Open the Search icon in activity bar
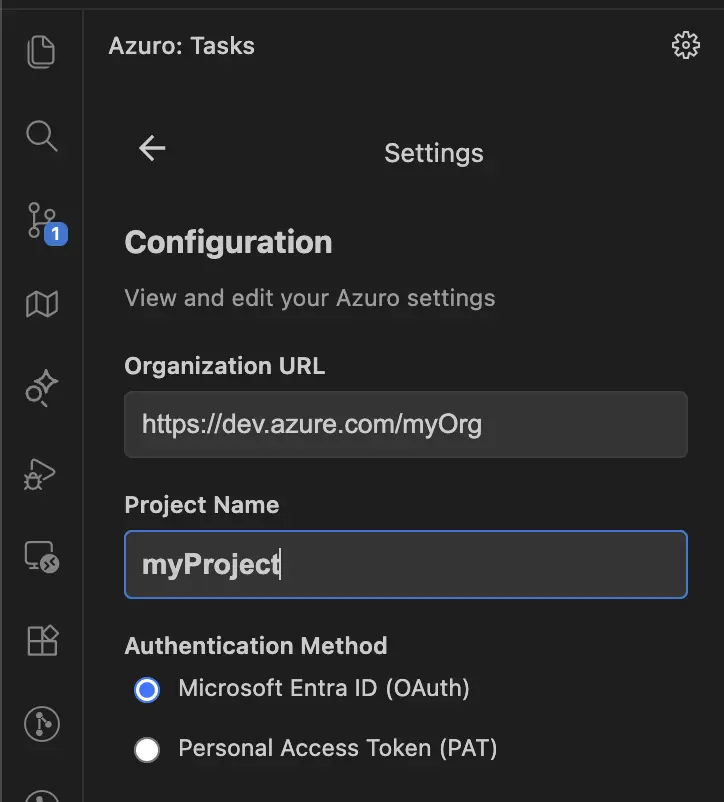The image size is (724, 802). point(41,136)
